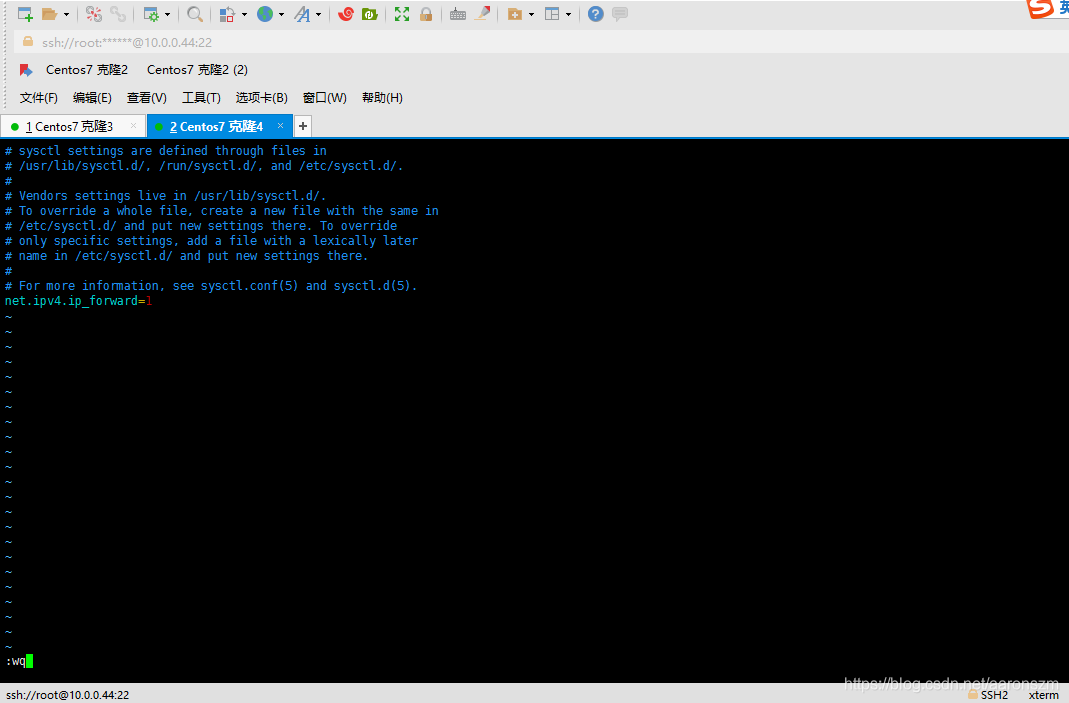Click the Reconnect chain-link icon
This screenshot has height=703, width=1069.
pyautogui.click(x=118, y=14)
